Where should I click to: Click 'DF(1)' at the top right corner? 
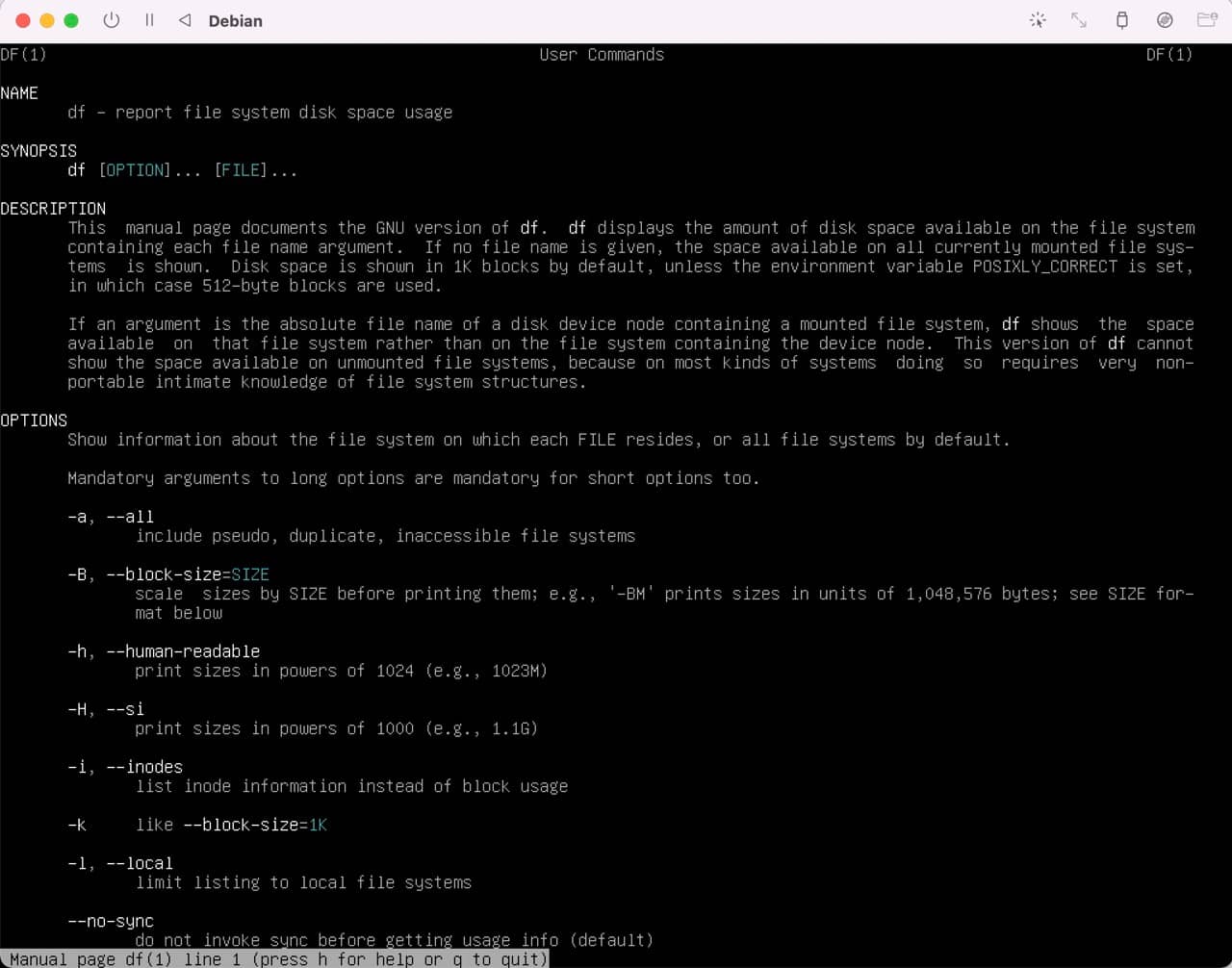coord(1169,55)
